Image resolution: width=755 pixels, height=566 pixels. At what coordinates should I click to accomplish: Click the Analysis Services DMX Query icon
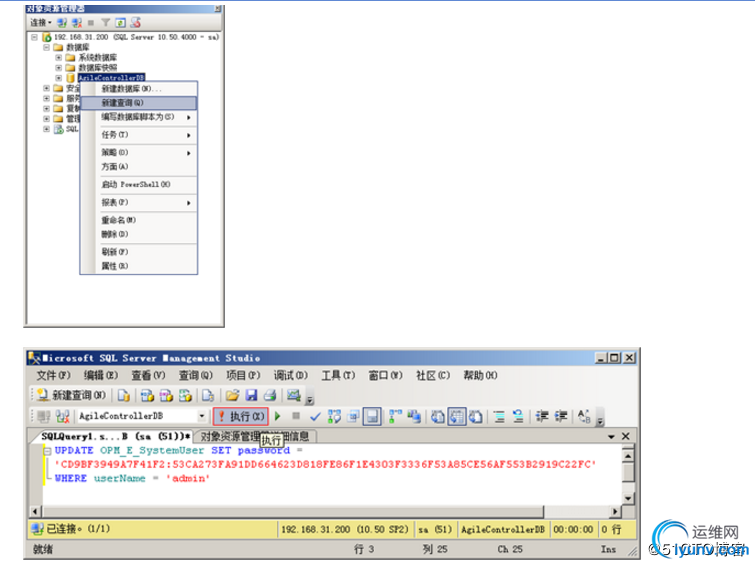(x=166, y=395)
